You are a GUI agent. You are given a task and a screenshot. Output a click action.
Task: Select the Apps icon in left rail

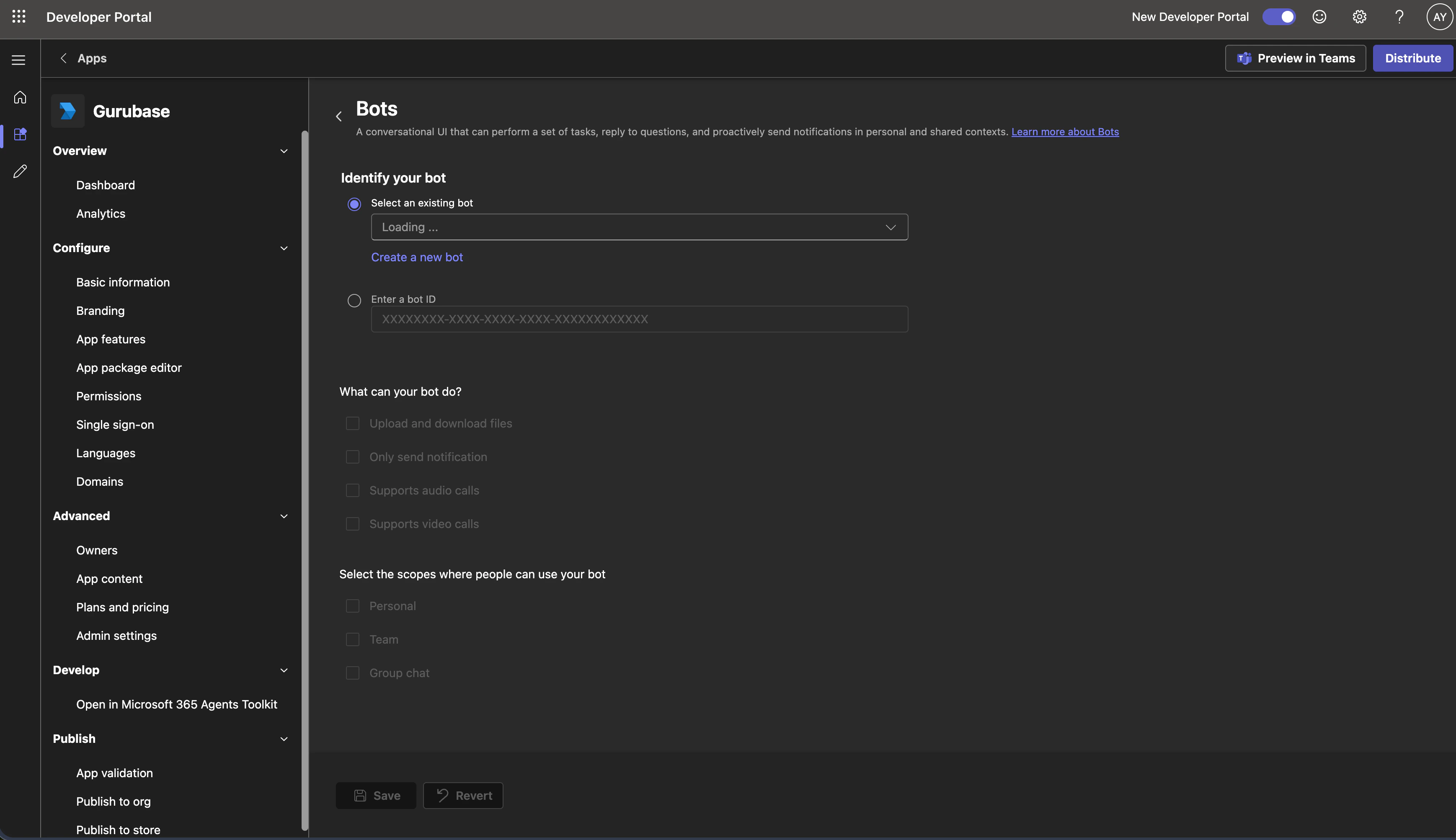[20, 134]
